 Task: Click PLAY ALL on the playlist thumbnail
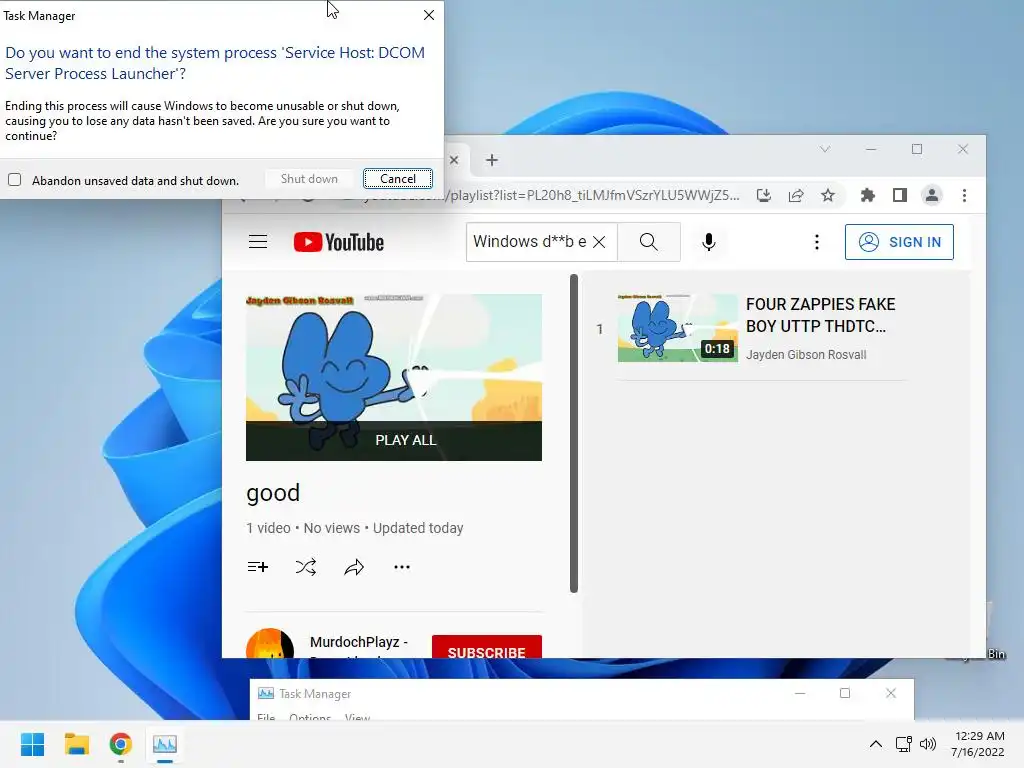pos(406,440)
